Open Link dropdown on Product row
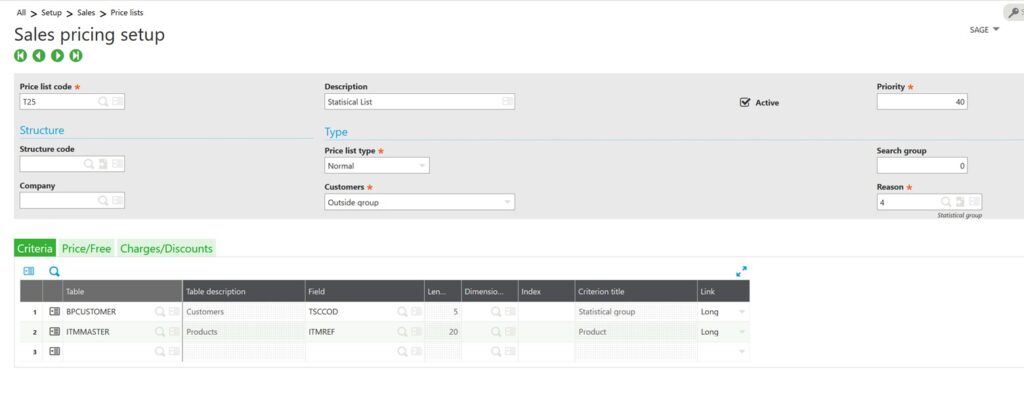1024x399 pixels. tap(741, 332)
